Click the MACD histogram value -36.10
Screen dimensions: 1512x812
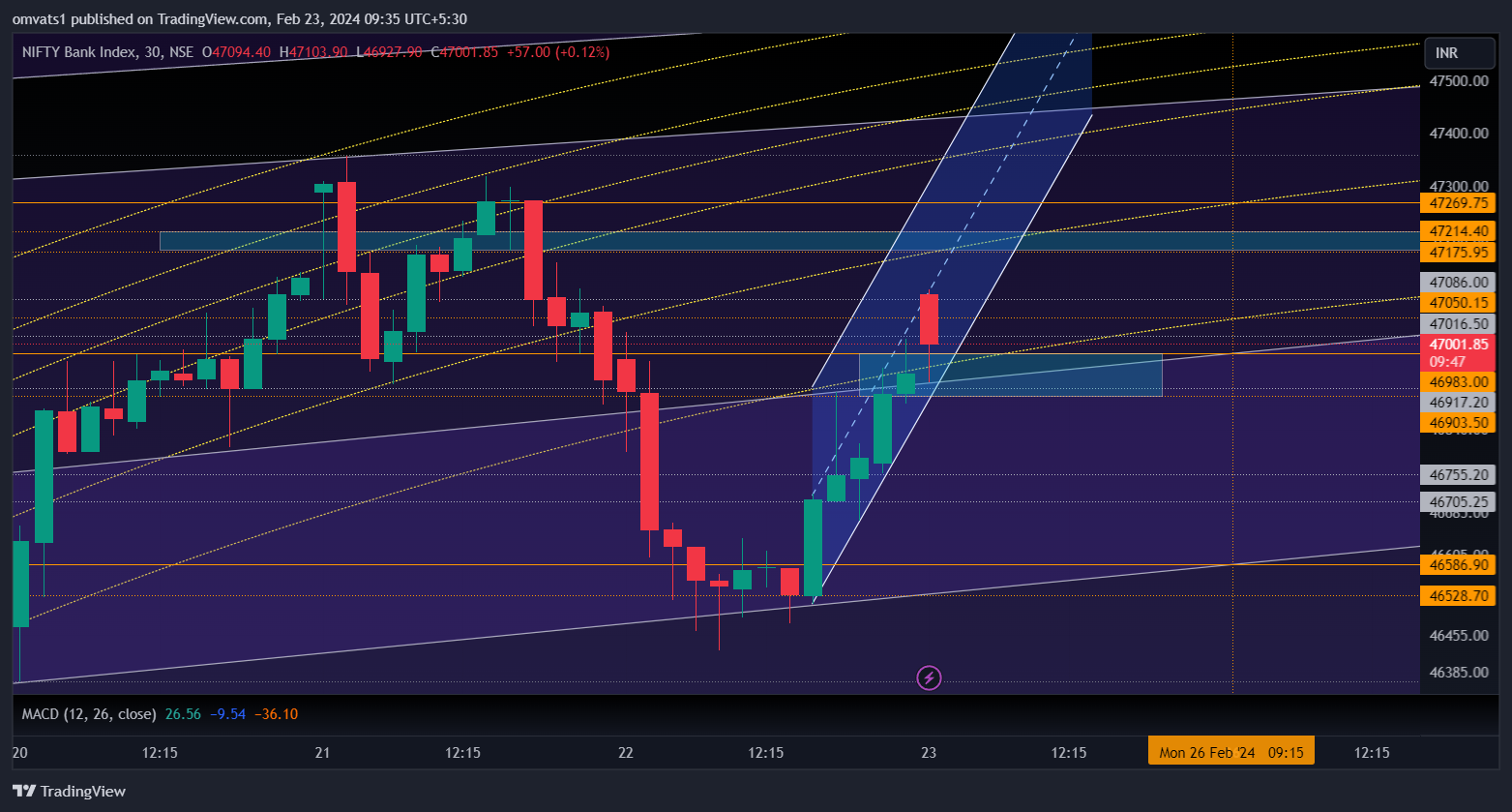coord(276,714)
